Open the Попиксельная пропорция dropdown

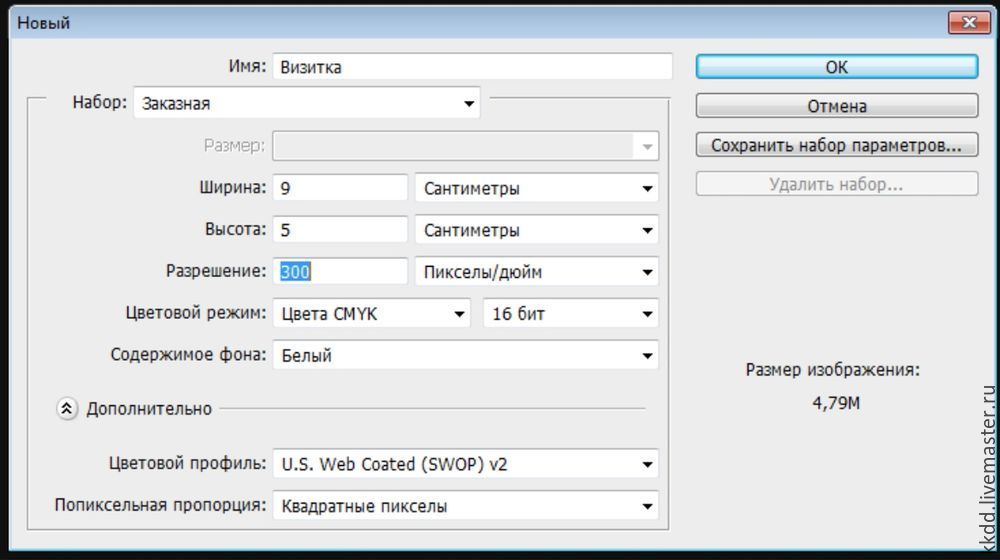pyautogui.click(x=466, y=506)
